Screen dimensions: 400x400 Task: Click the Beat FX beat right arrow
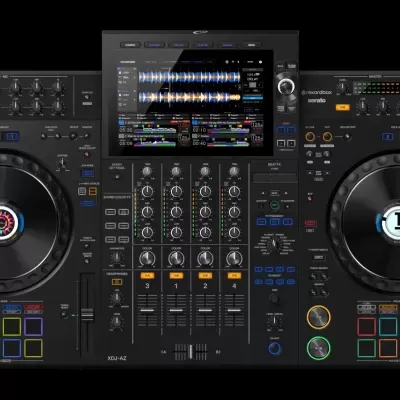click(x=286, y=193)
